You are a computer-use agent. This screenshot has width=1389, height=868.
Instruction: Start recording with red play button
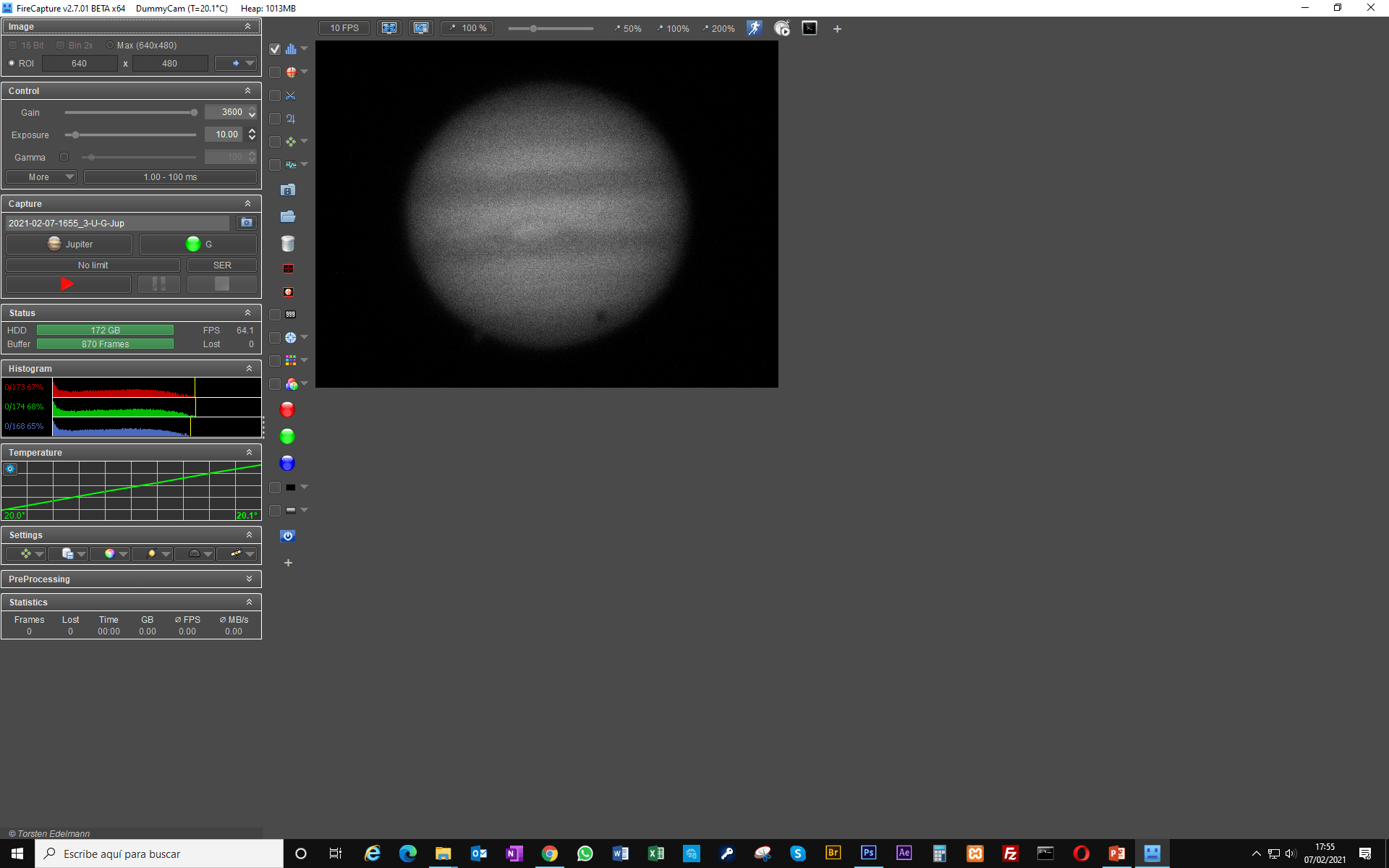pos(68,284)
